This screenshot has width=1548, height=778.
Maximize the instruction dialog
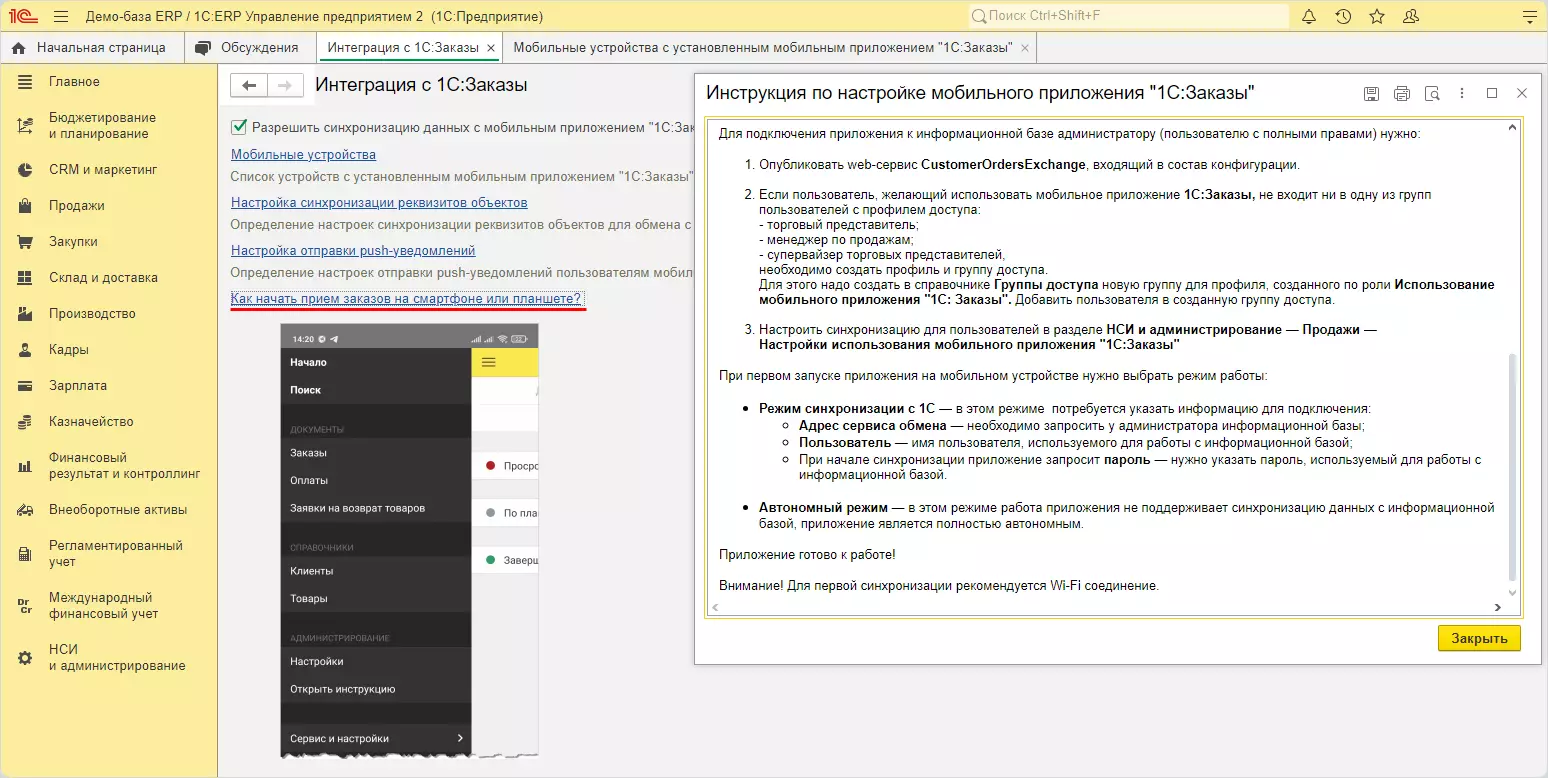tap(1492, 93)
